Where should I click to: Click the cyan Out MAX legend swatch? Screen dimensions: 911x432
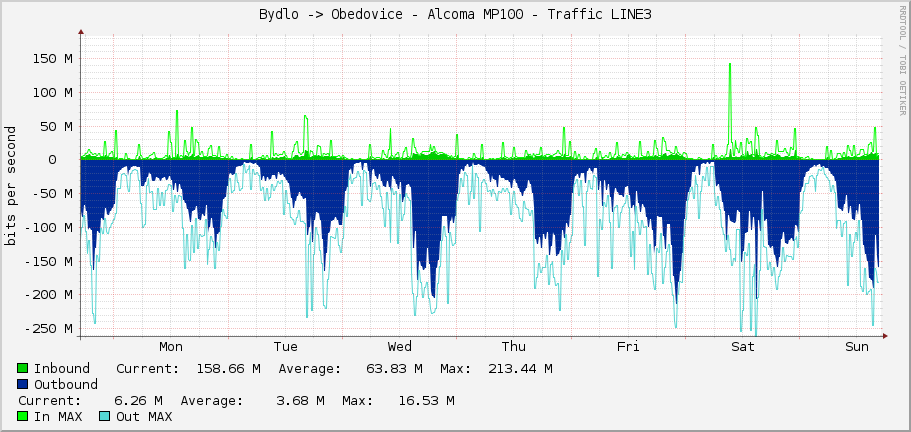(105, 416)
